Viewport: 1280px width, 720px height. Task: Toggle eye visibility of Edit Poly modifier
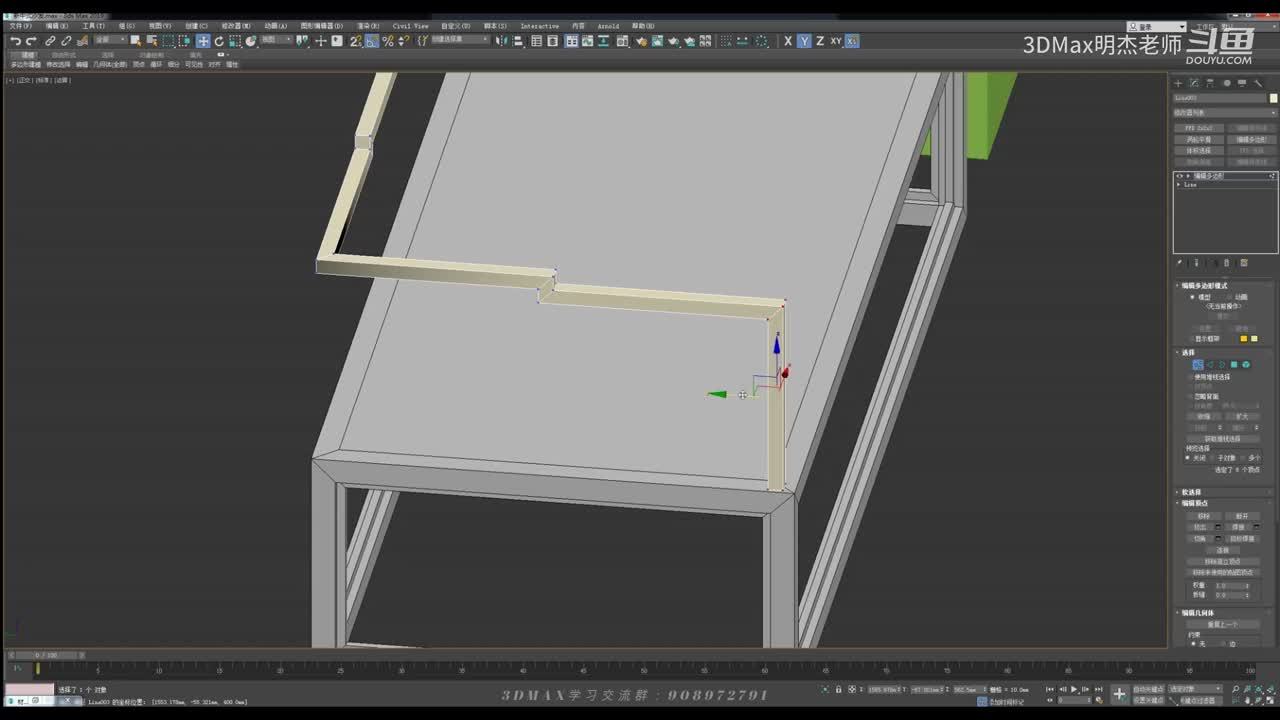(1179, 176)
